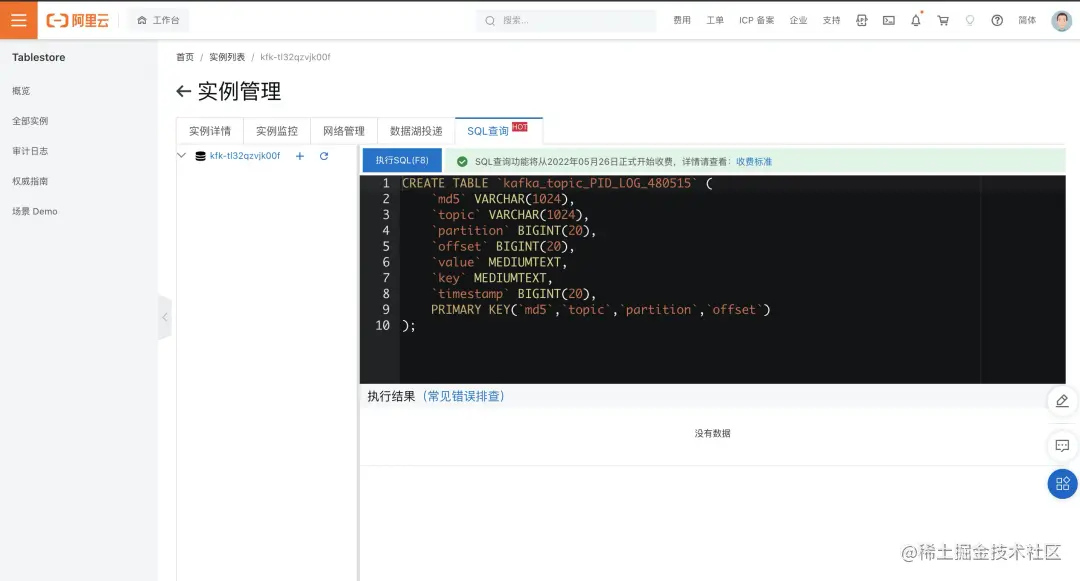
Task: Go to 概览 in sidebar
Action: [x=21, y=91]
